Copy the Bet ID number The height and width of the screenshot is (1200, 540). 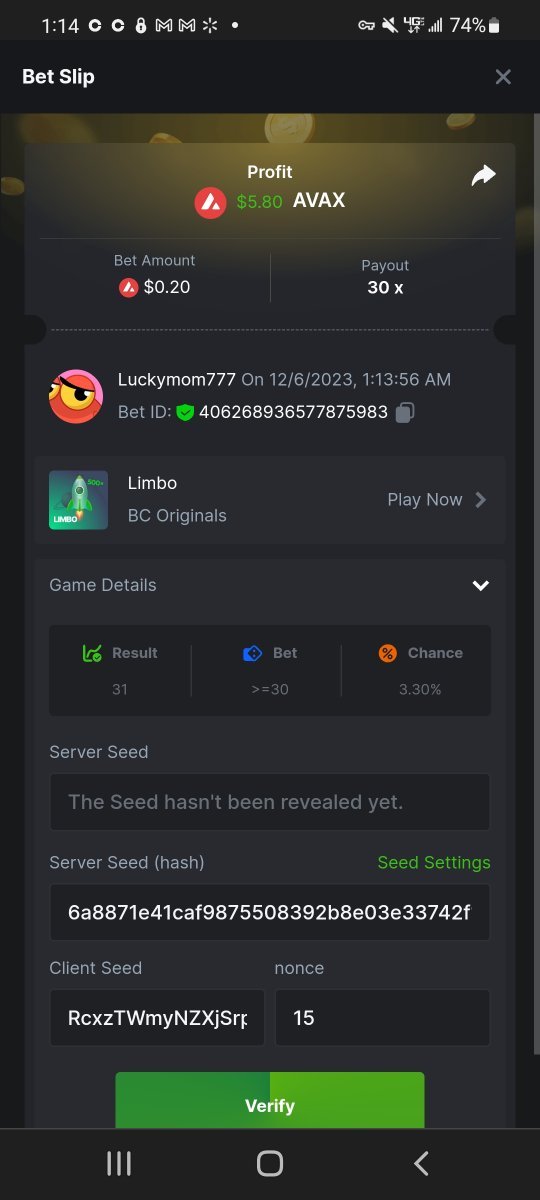(x=405, y=412)
